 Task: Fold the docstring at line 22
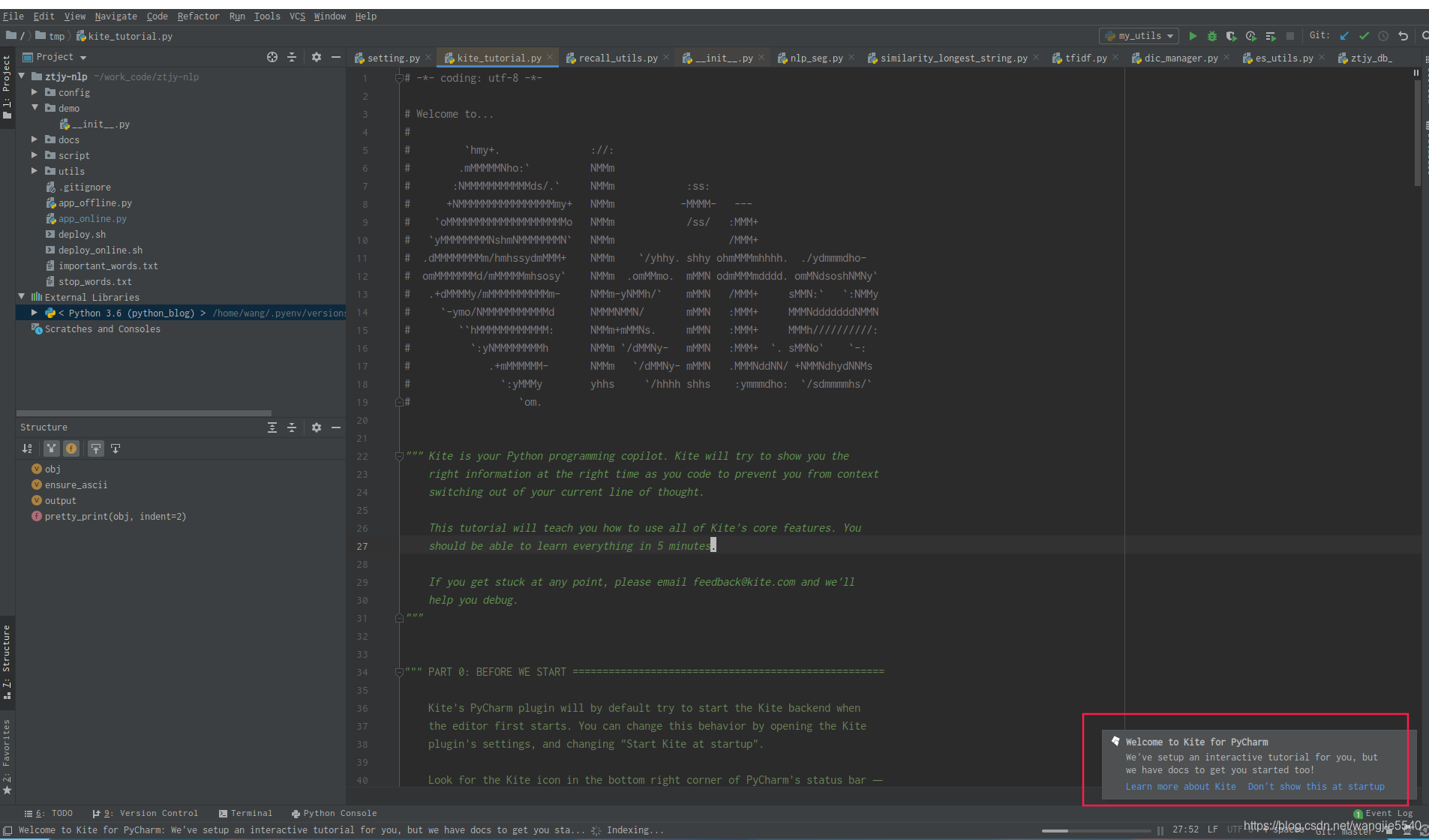[399, 456]
